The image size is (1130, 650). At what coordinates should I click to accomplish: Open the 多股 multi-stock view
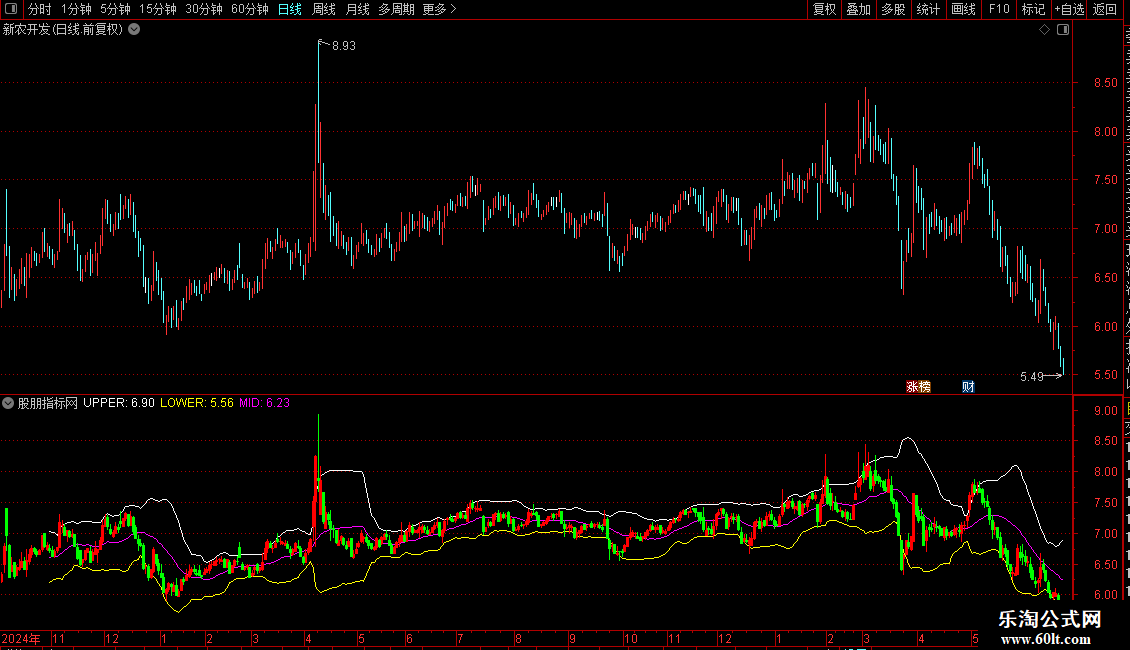(894, 9)
